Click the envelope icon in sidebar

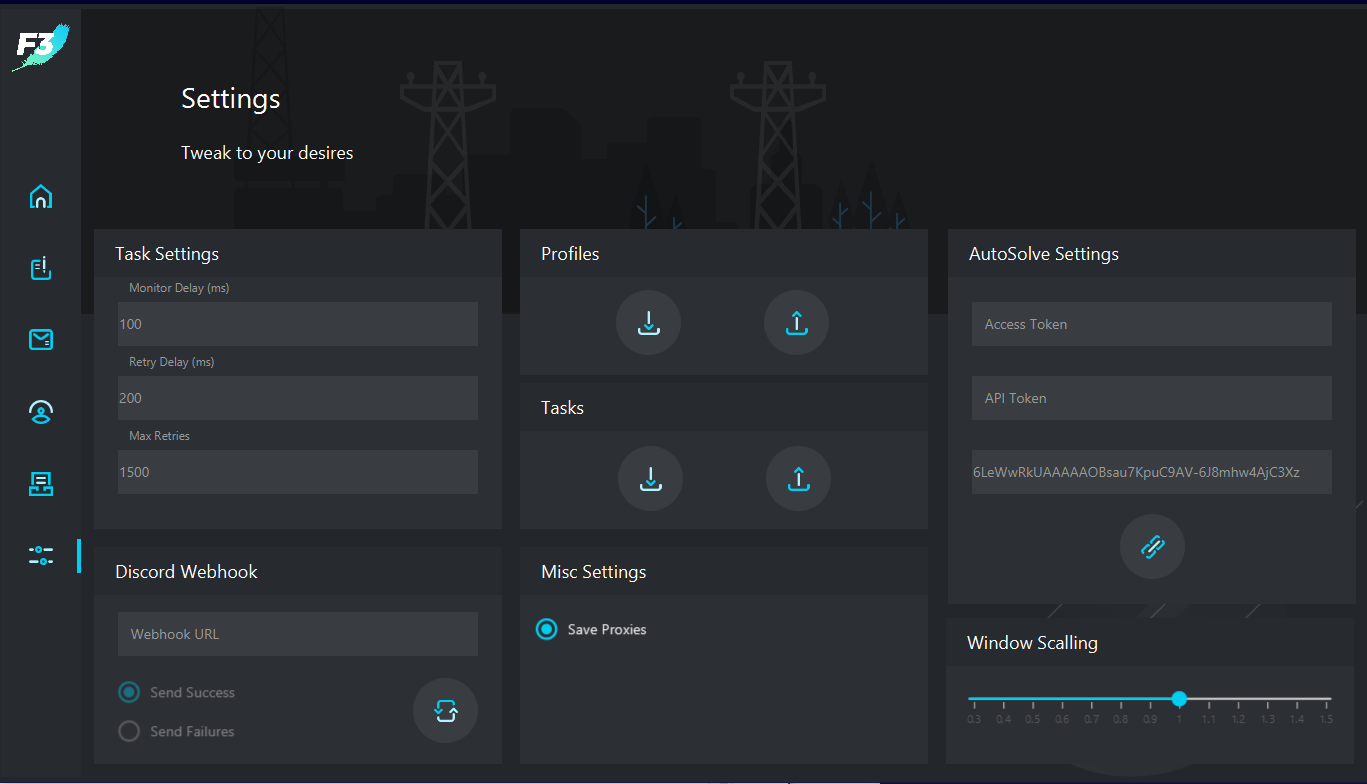coord(41,340)
